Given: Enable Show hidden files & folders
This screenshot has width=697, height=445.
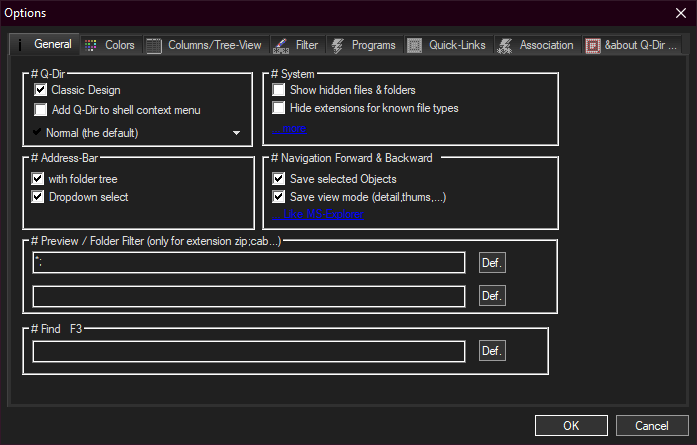Looking at the screenshot, I should 279,90.
